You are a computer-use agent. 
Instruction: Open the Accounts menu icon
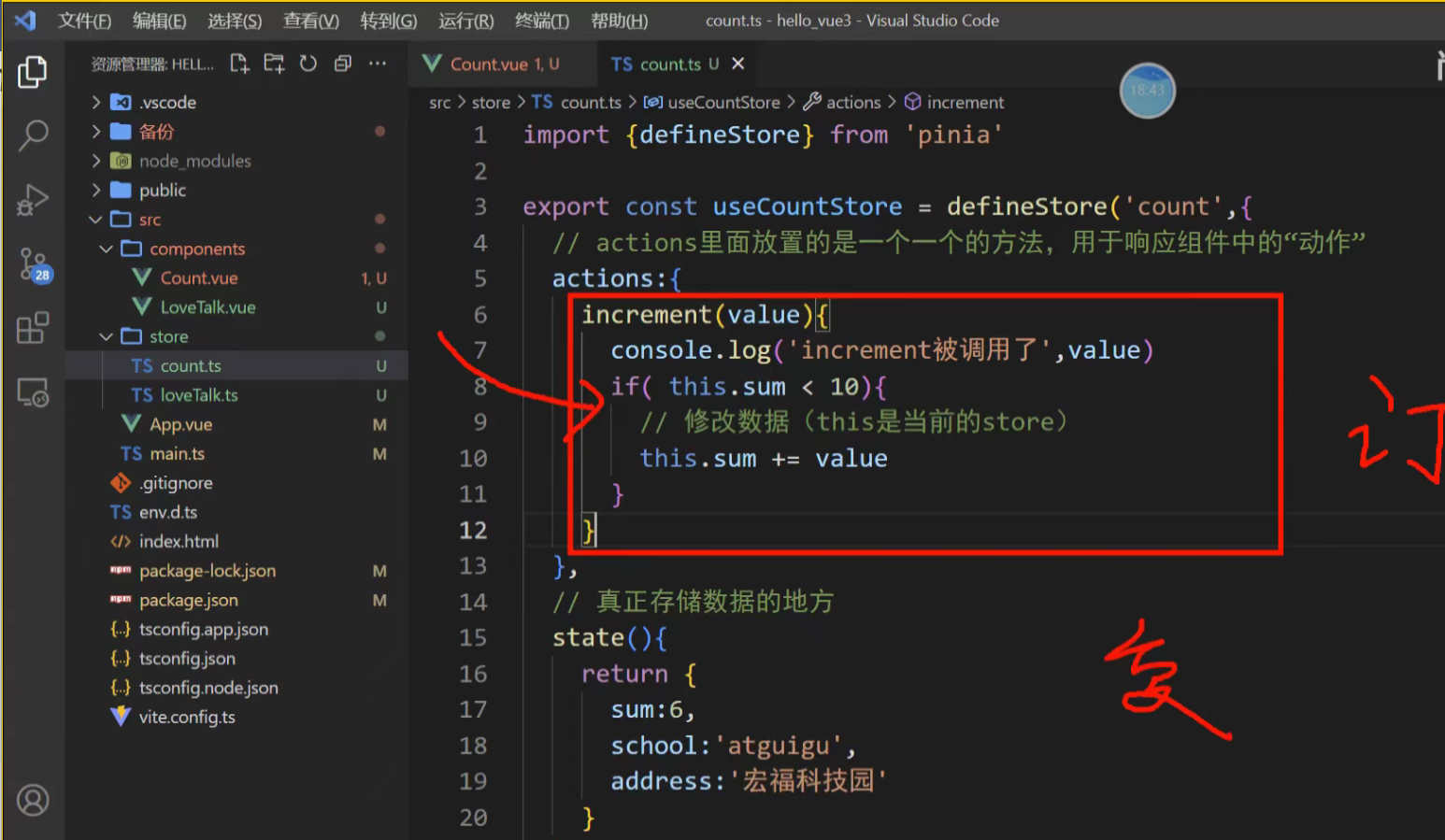coord(33,801)
